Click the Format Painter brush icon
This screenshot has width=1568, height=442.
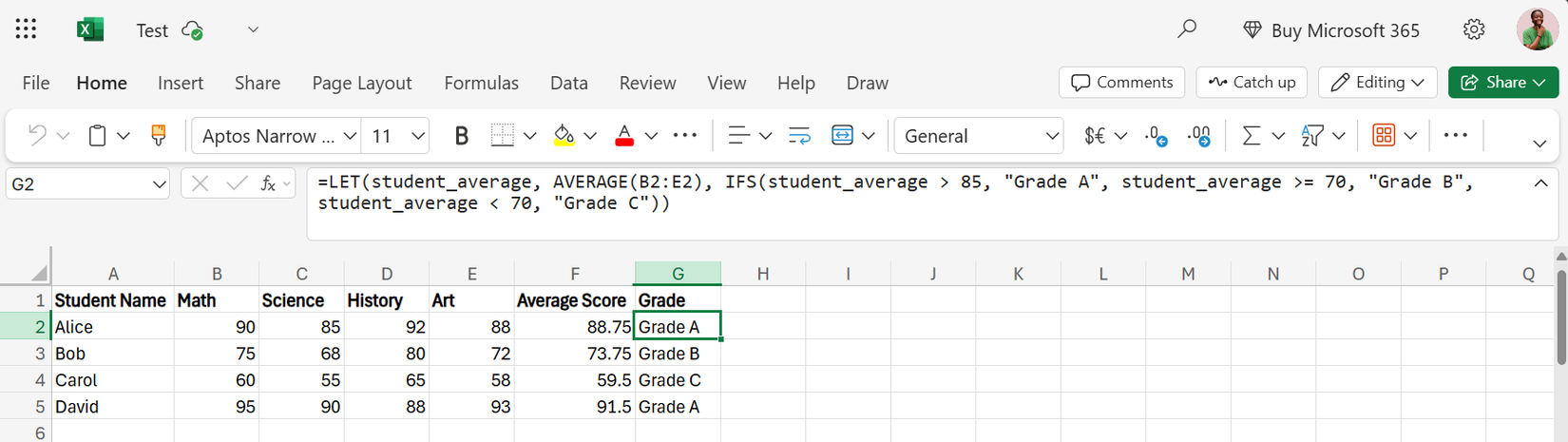tap(159, 136)
